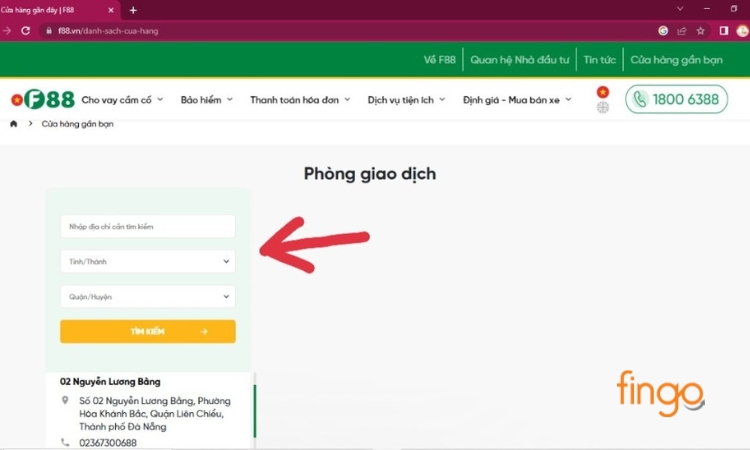
Task: Open Cửa hàng gần bạn top link
Action: [676, 60]
